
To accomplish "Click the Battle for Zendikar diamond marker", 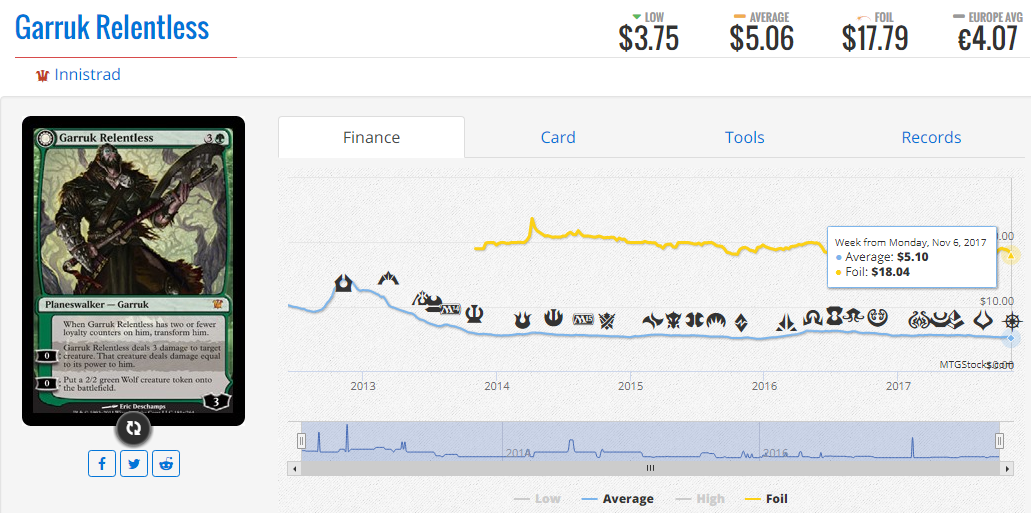I will [x=741, y=323].
